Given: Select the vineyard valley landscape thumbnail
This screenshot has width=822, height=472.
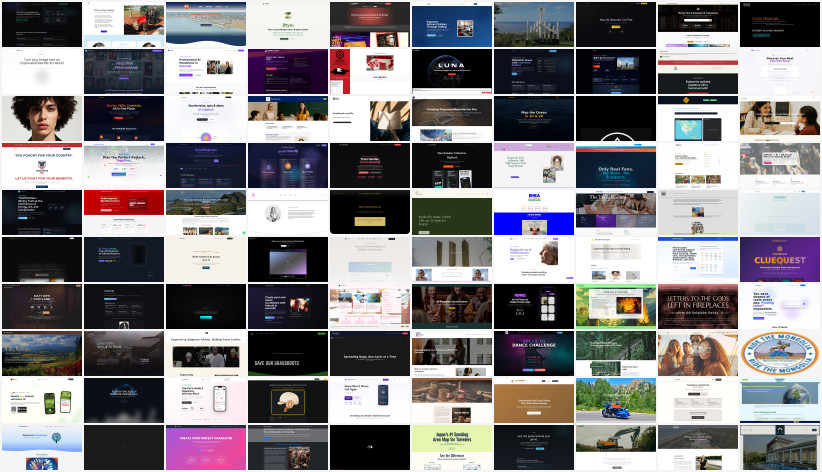Looking at the screenshot, I should tap(42, 353).
